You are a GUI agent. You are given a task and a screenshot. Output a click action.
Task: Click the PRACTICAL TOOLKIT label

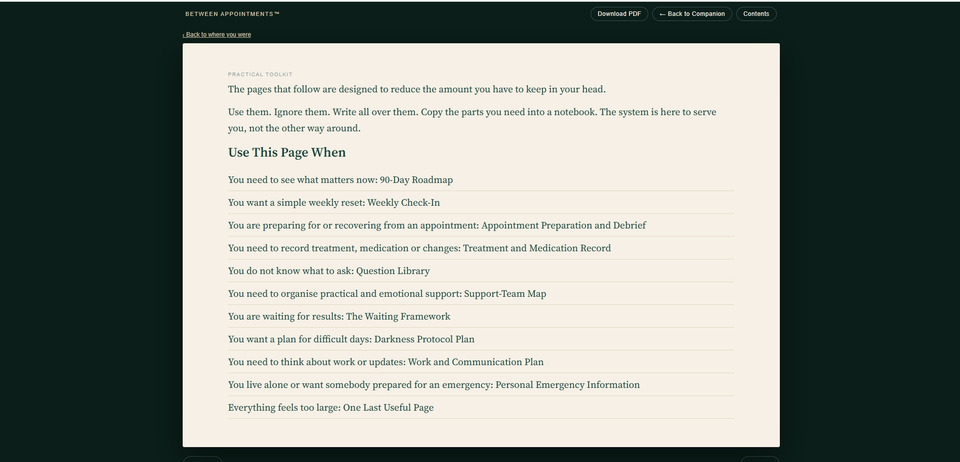tap(260, 75)
